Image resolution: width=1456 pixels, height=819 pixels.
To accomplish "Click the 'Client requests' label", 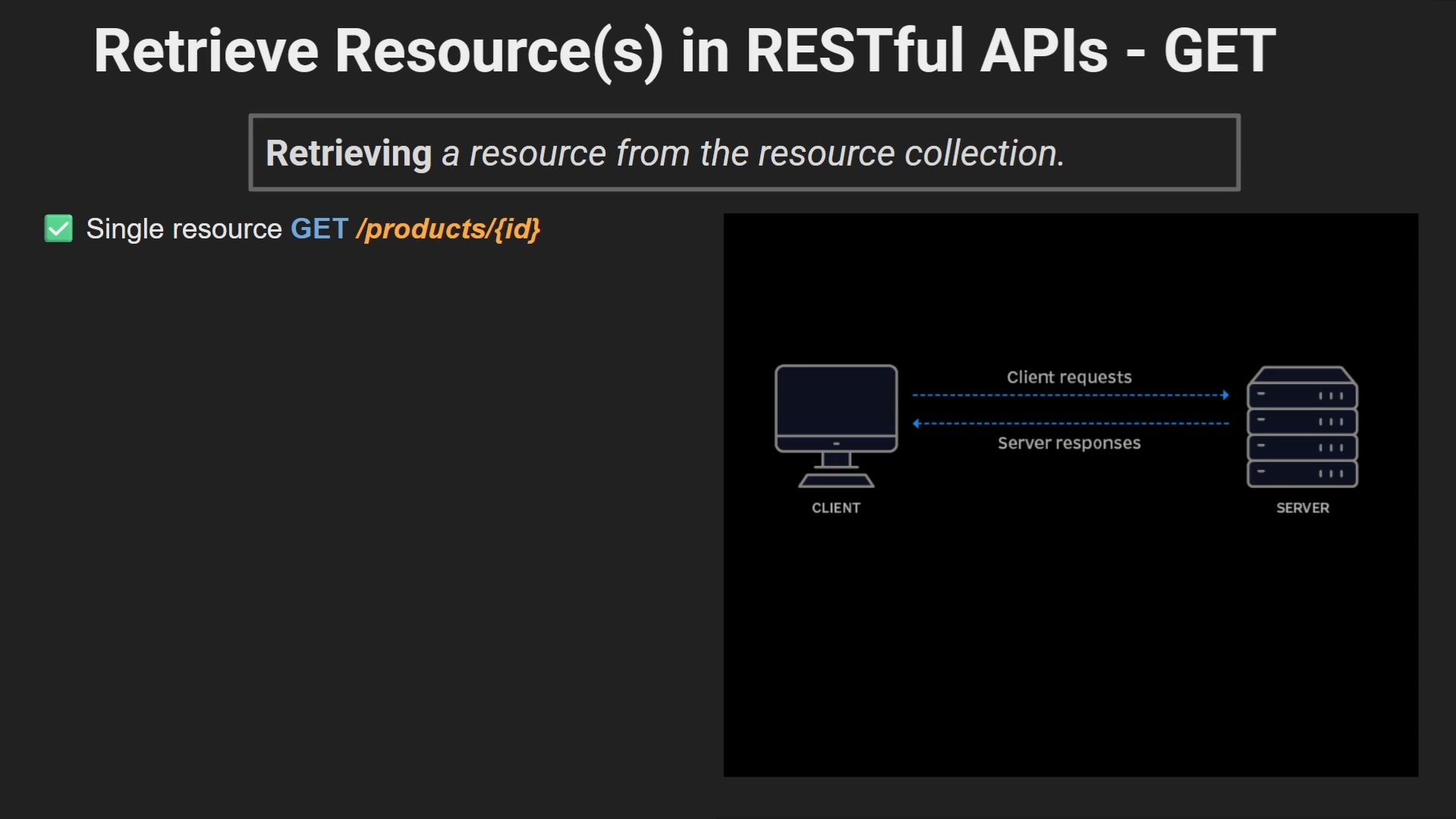I will tap(1068, 377).
